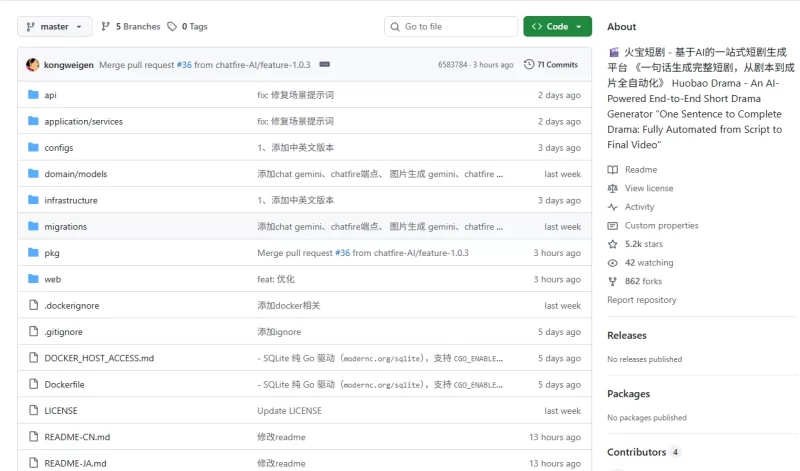Click the commits history clock icon
This screenshot has width=800, height=471.
point(529,64)
